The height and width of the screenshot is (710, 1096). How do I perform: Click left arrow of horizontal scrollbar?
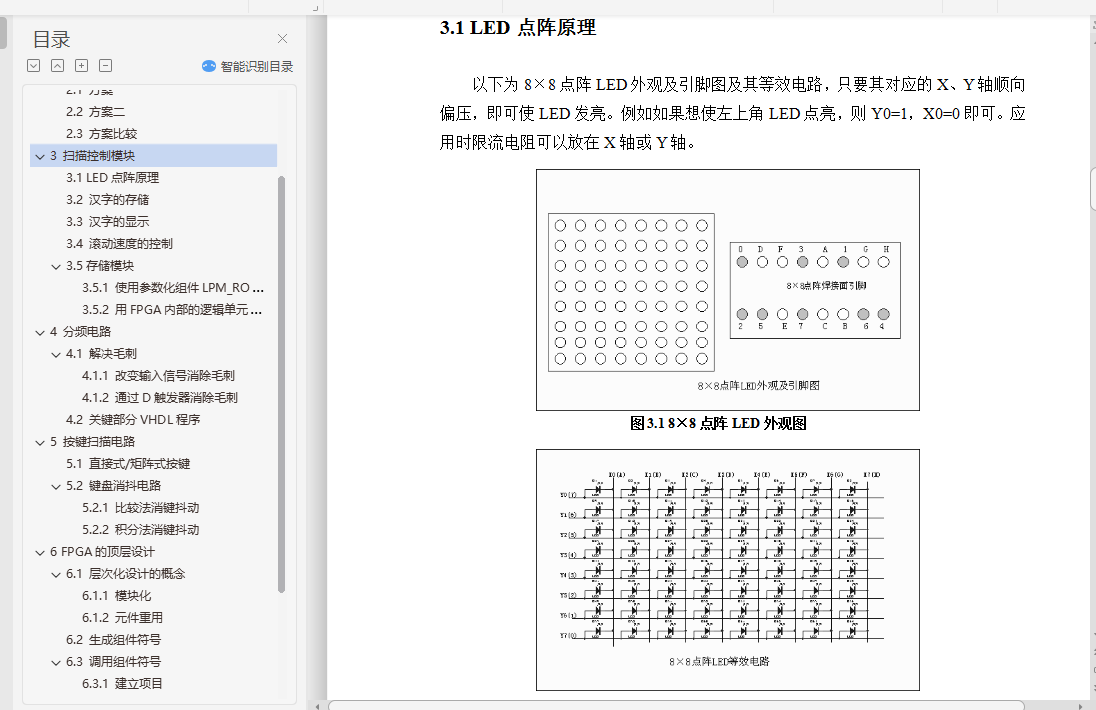point(318,706)
